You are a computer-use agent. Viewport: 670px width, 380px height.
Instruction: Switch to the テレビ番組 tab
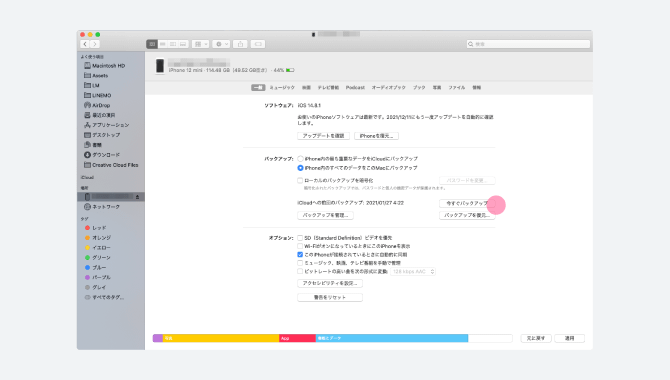tap(328, 88)
